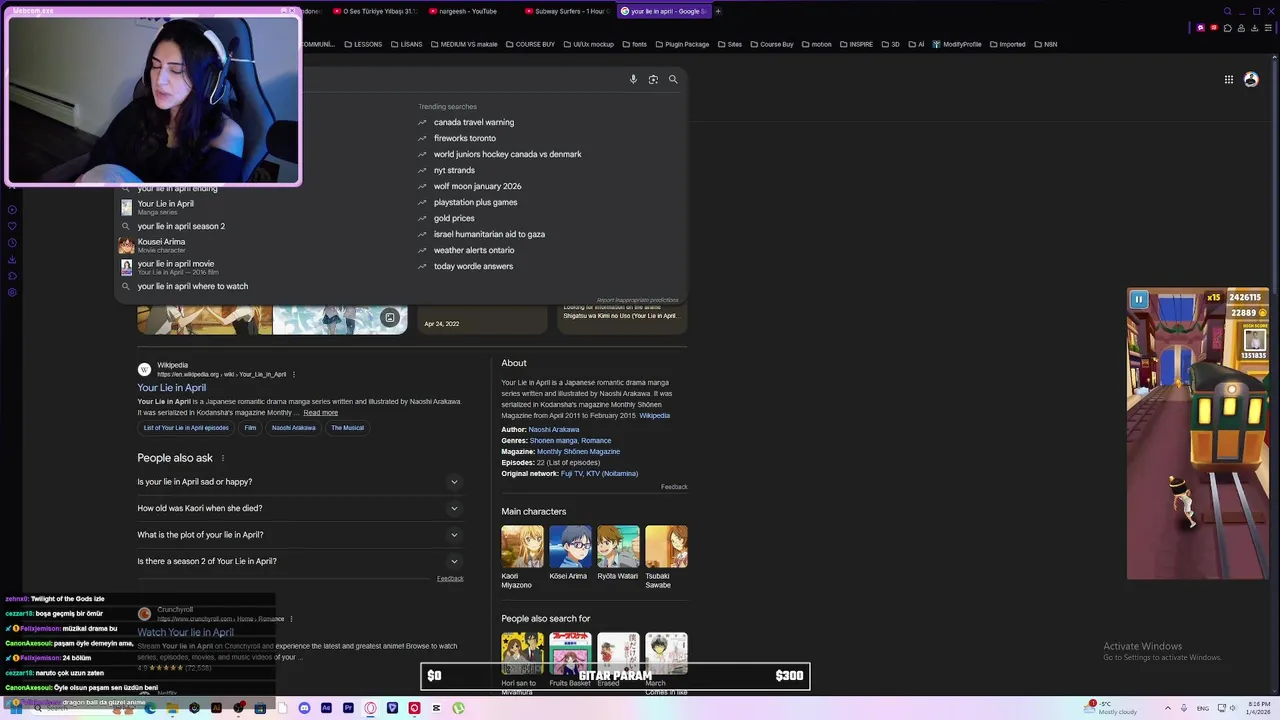Open Kōsei Arima character thumbnail
The height and width of the screenshot is (720, 1280).
570,547
